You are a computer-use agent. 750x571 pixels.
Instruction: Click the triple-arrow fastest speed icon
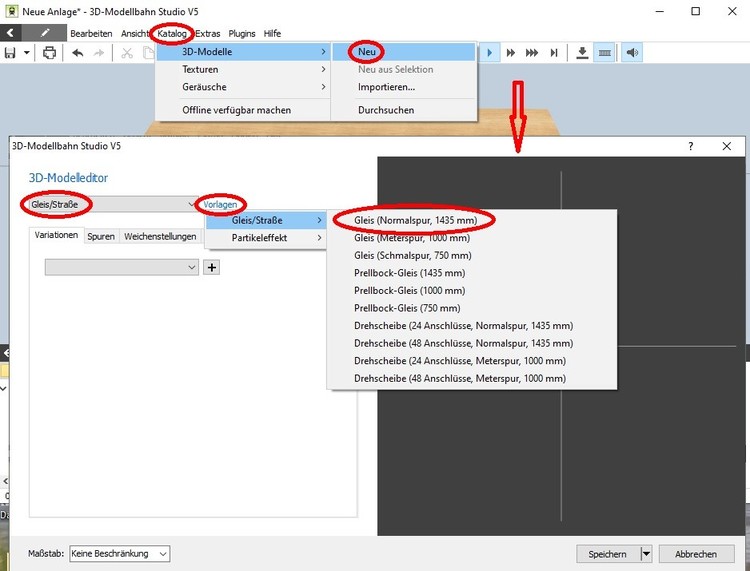(531, 53)
